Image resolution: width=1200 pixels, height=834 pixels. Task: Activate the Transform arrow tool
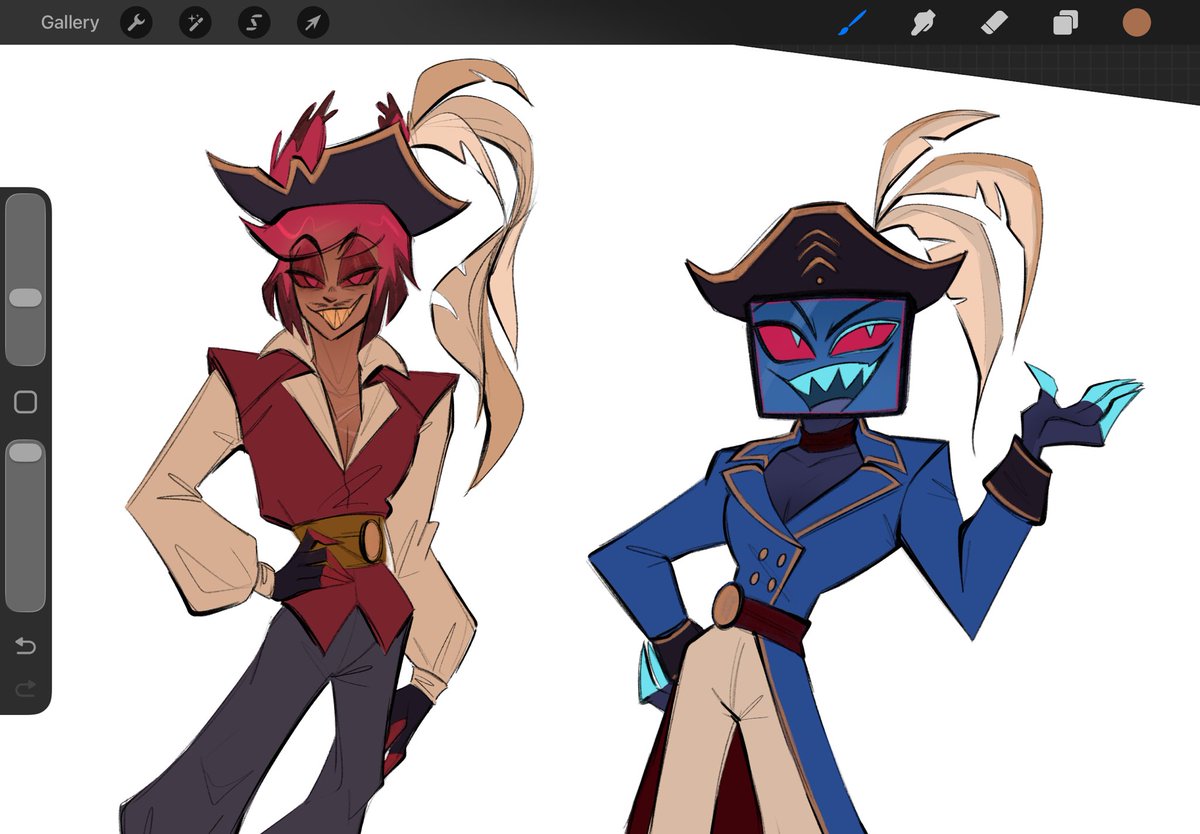313,22
